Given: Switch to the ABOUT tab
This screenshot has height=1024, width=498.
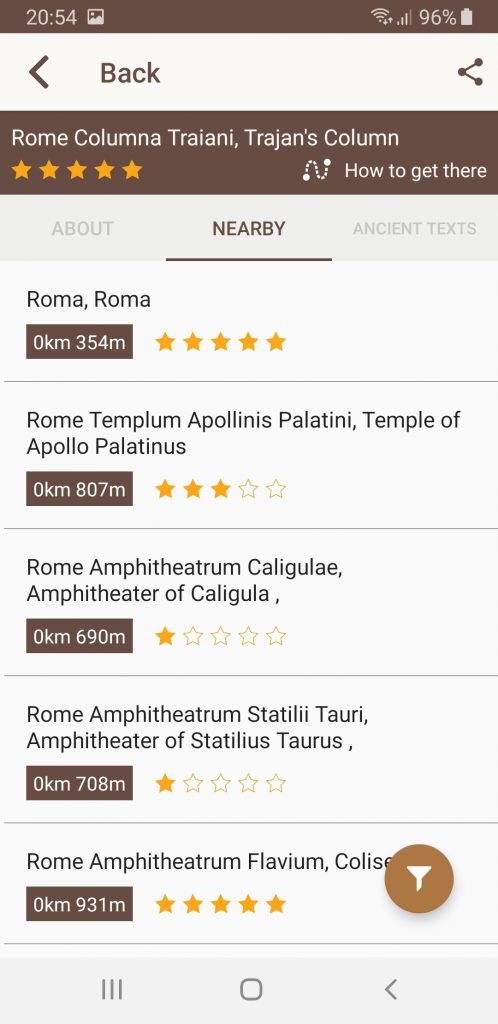Looking at the screenshot, I should click(x=83, y=229).
